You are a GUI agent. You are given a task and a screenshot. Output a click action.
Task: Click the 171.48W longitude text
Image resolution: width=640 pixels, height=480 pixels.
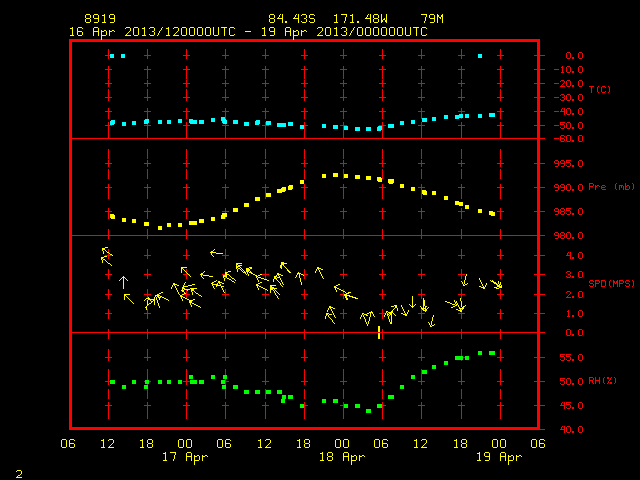pyautogui.click(x=360, y=19)
